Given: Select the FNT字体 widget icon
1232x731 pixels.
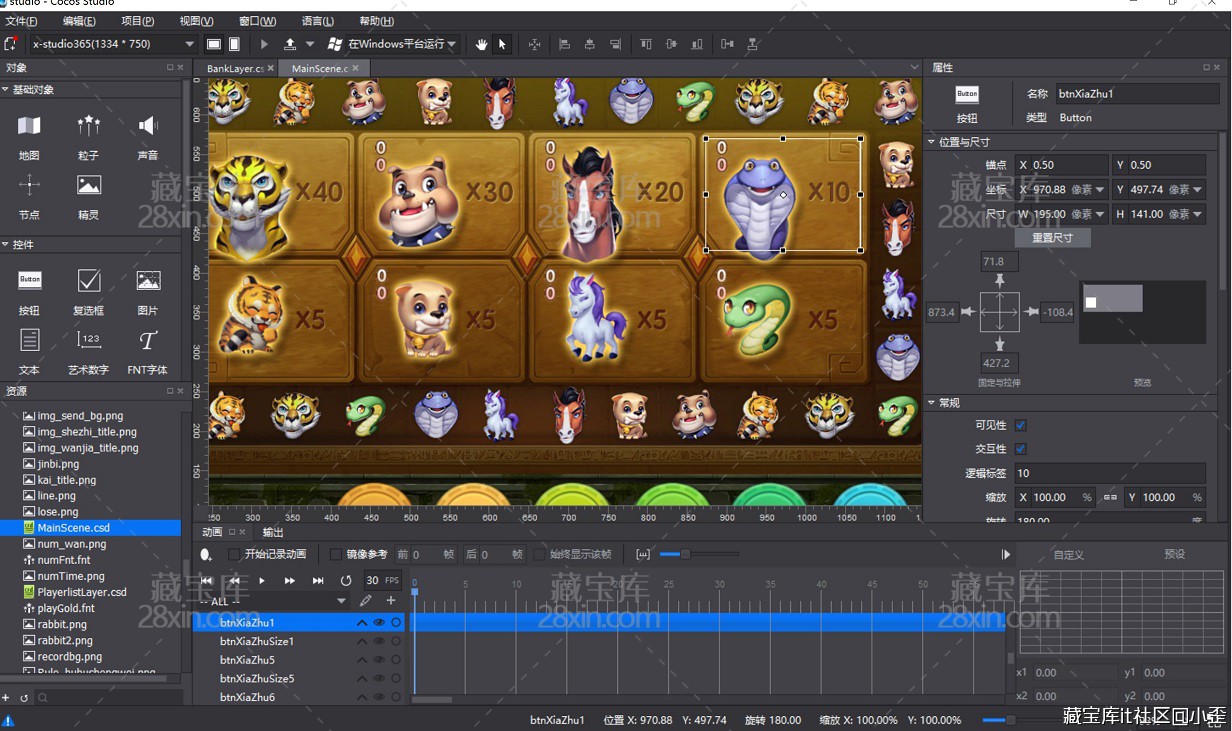Looking at the screenshot, I should click(148, 341).
